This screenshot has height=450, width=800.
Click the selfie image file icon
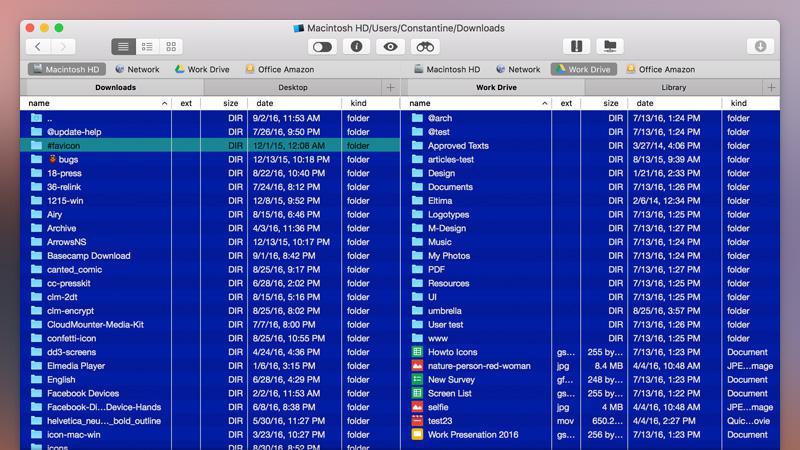[x=417, y=407]
